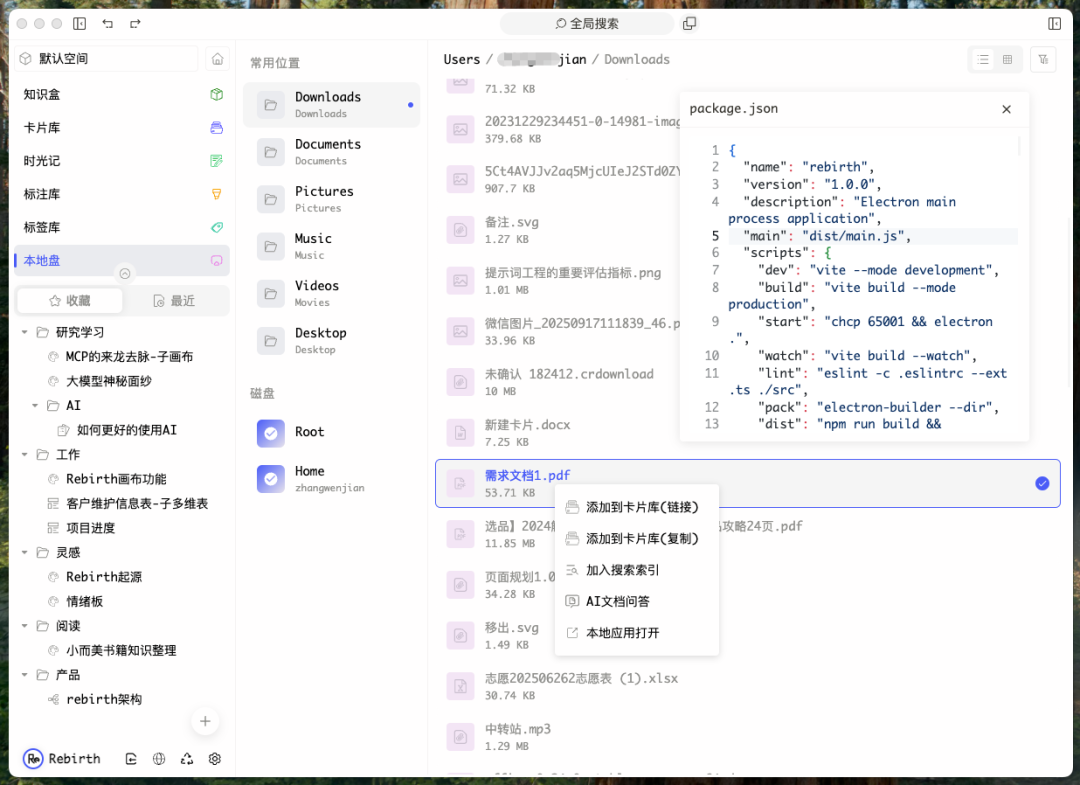Select AI文档问答 from context menu
The image size is (1080, 785).
(x=618, y=601)
